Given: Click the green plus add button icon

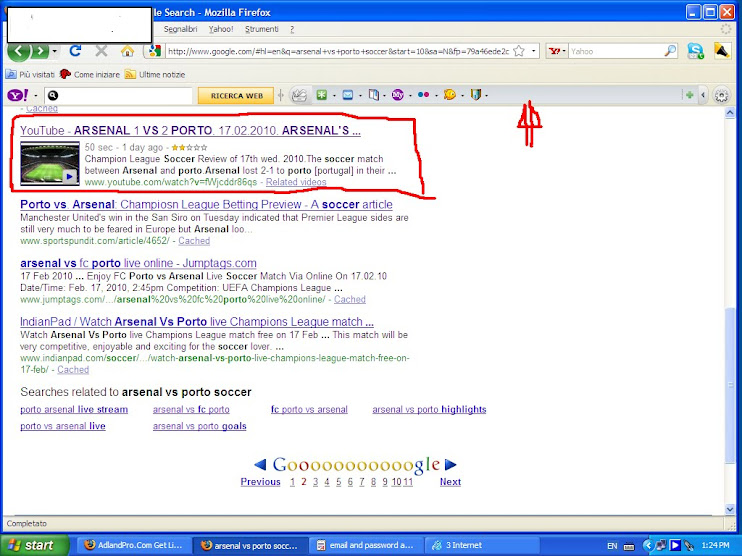Looking at the screenshot, I should [689, 95].
